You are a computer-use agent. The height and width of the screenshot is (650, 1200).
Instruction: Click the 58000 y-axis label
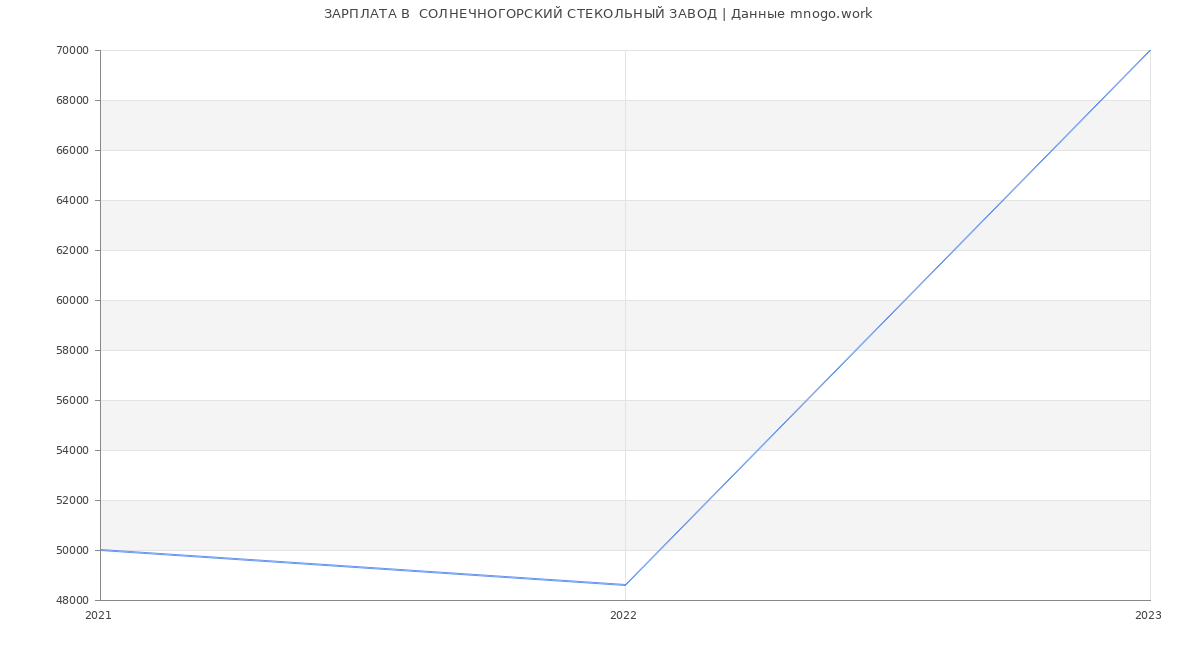(72, 350)
